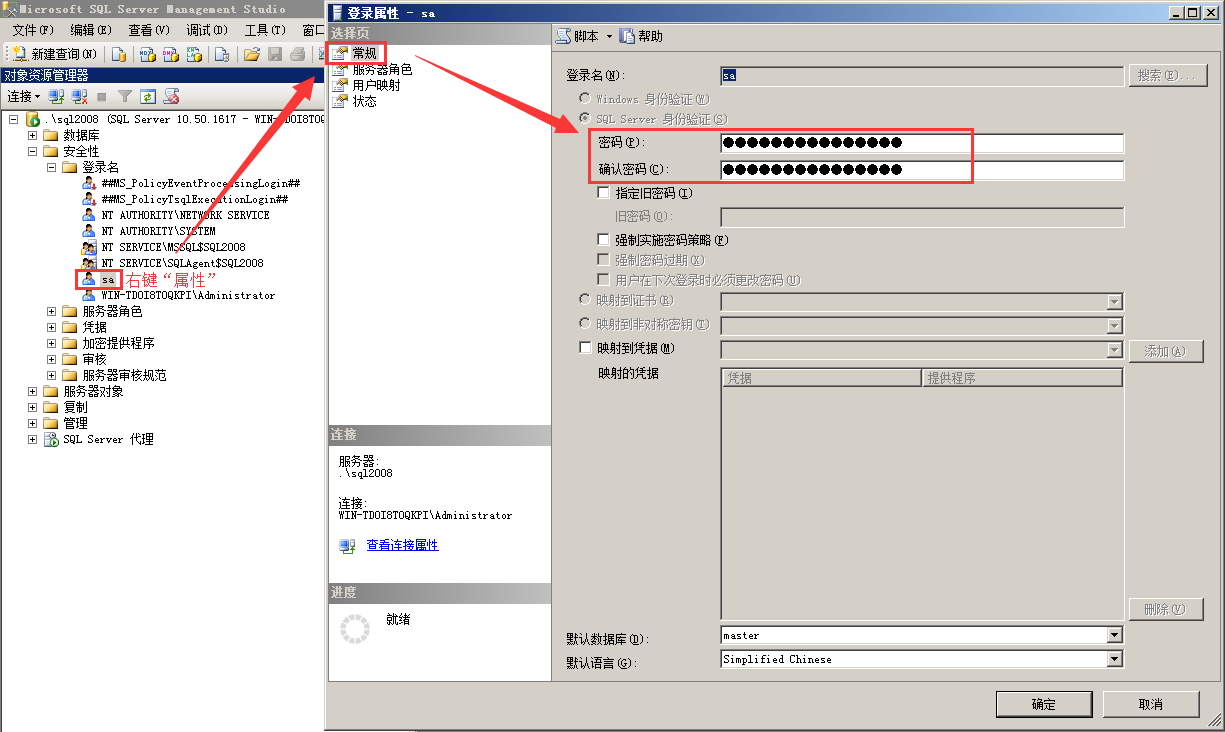This screenshot has width=1225, height=732.
Task: Expand the 审核 tree node
Action: click(52, 359)
